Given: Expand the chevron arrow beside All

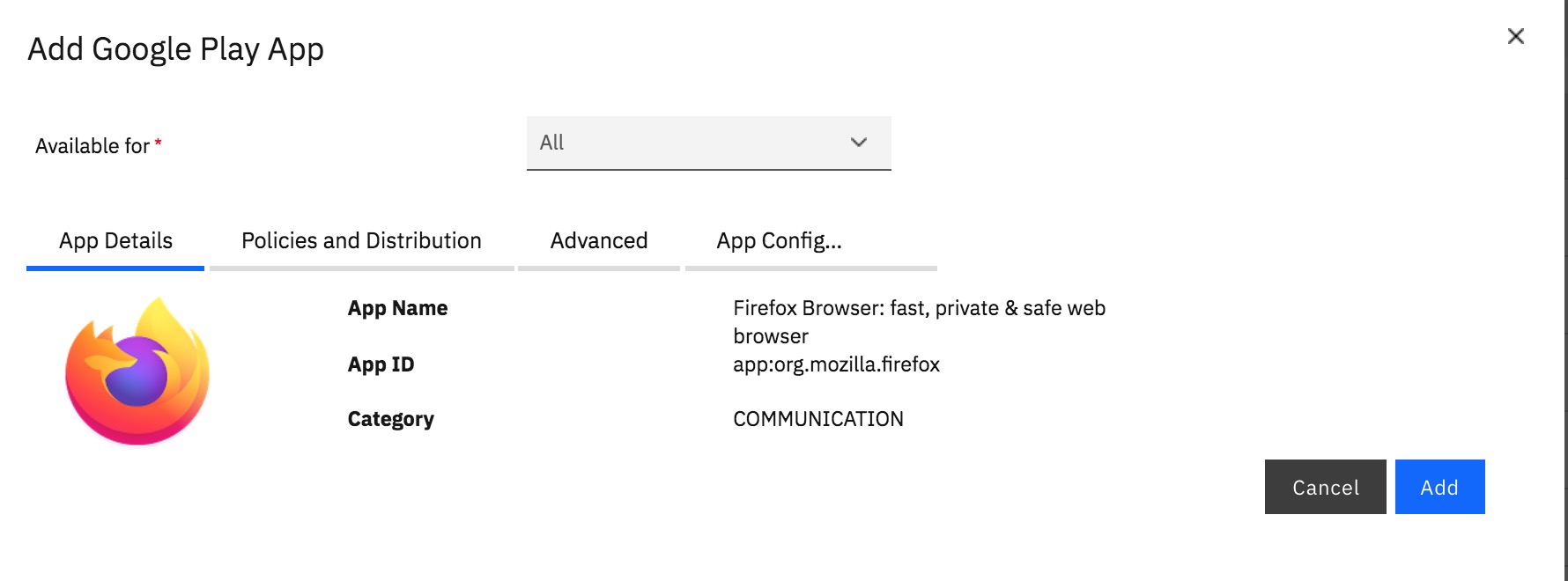Looking at the screenshot, I should coord(859,143).
